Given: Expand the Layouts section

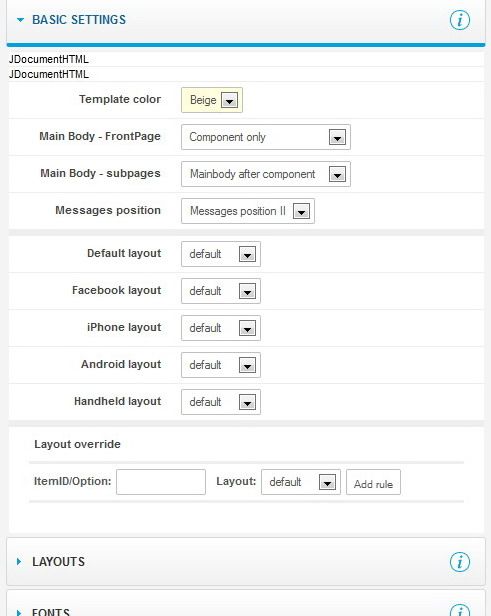Looking at the screenshot, I should click(19, 561).
